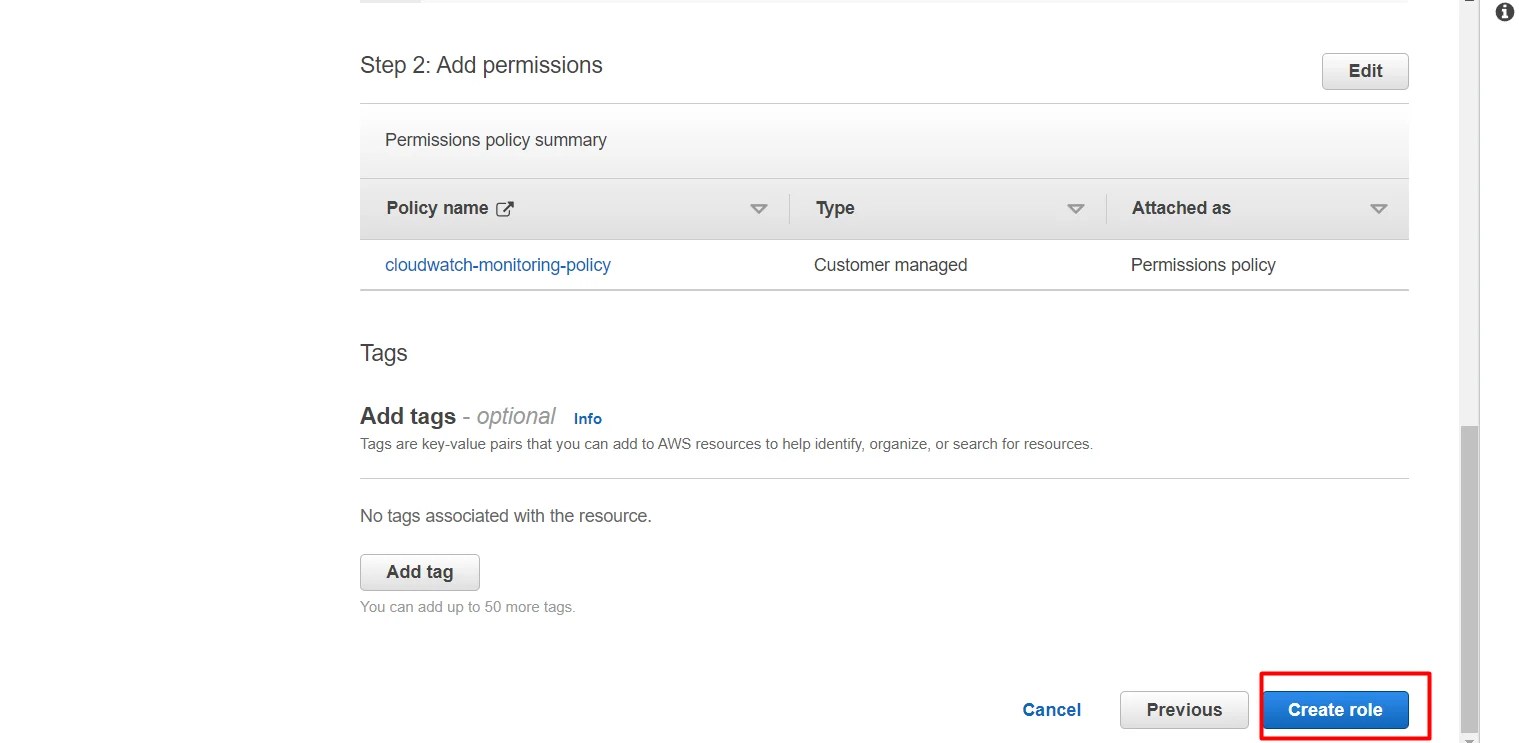Edit the Step 2 permissions
The height and width of the screenshot is (743, 1519).
[1364, 71]
